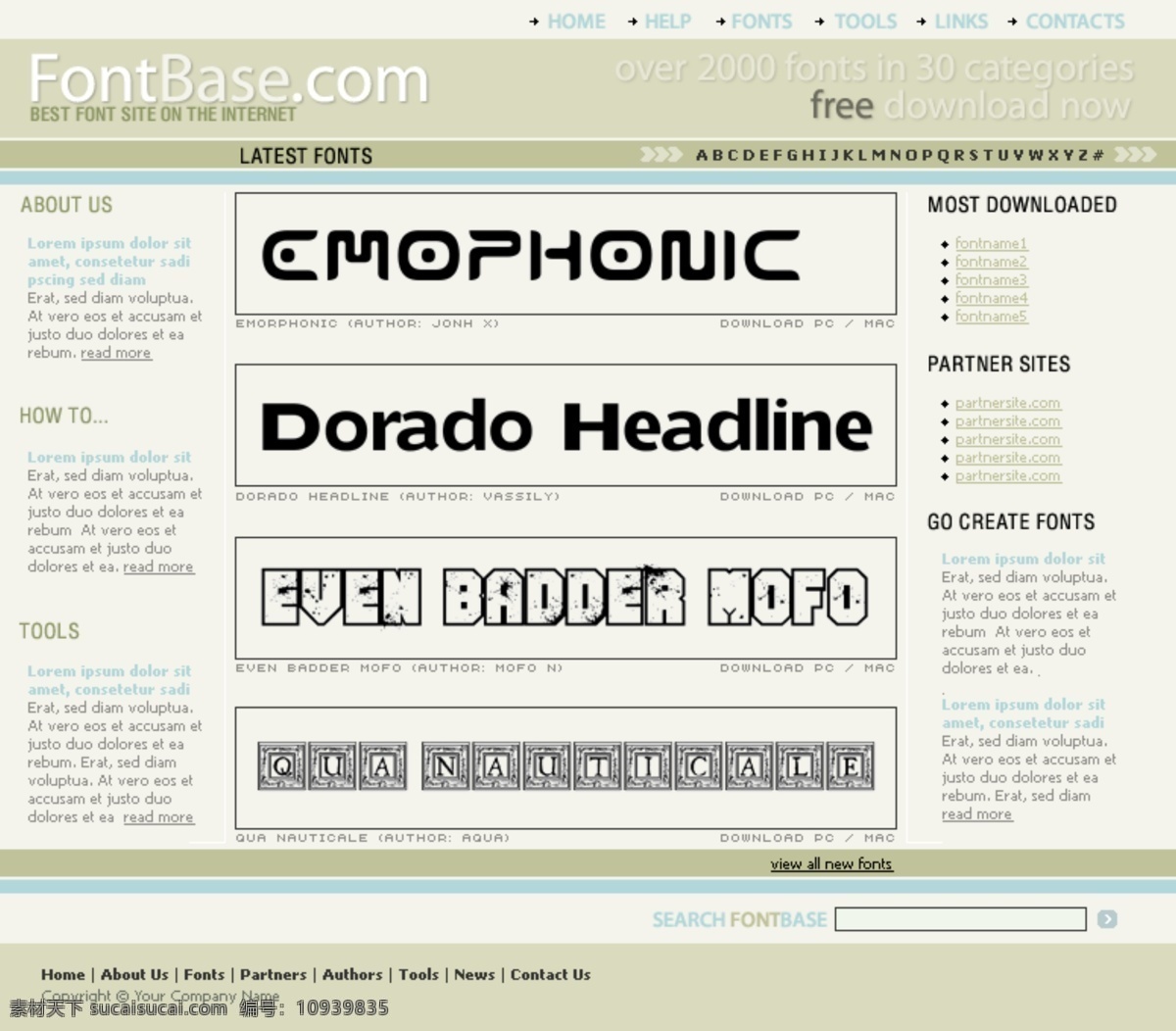Image resolution: width=1176 pixels, height=1031 pixels.
Task: Click read more under How To
Action: pyautogui.click(x=158, y=566)
